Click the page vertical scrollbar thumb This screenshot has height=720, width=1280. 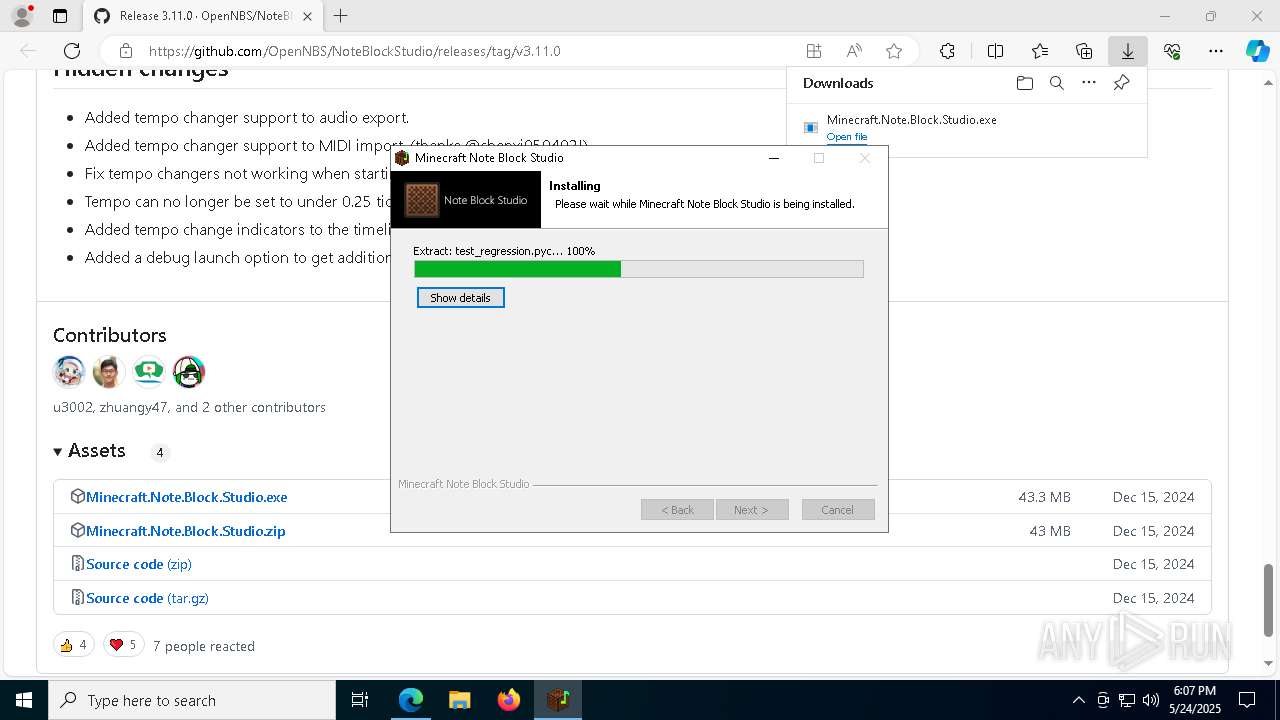tap(1269, 599)
